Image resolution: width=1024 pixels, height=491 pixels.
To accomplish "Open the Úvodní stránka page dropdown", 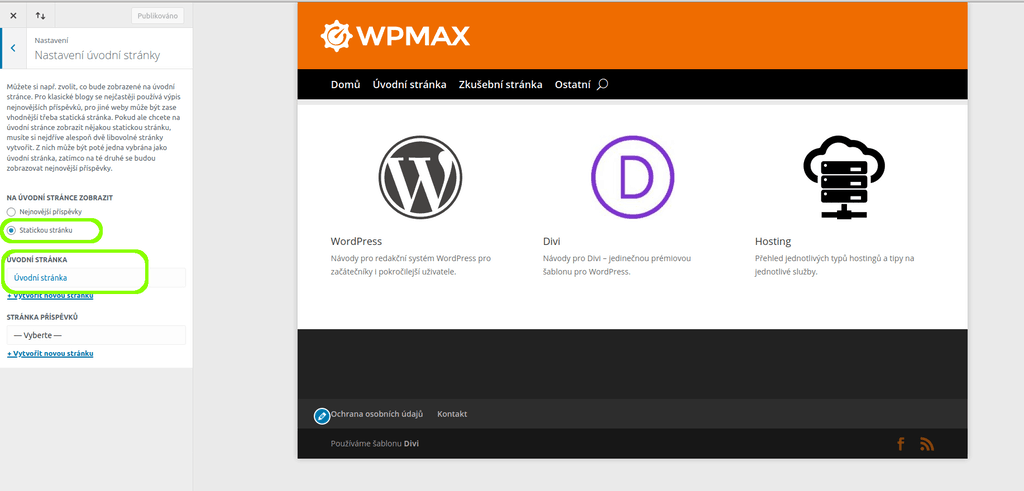I will [x=96, y=277].
